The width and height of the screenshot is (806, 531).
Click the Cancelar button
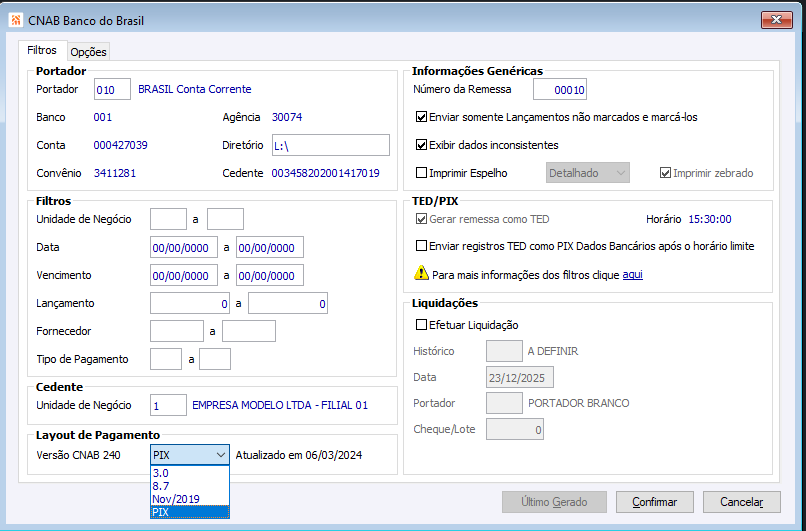coord(741,502)
